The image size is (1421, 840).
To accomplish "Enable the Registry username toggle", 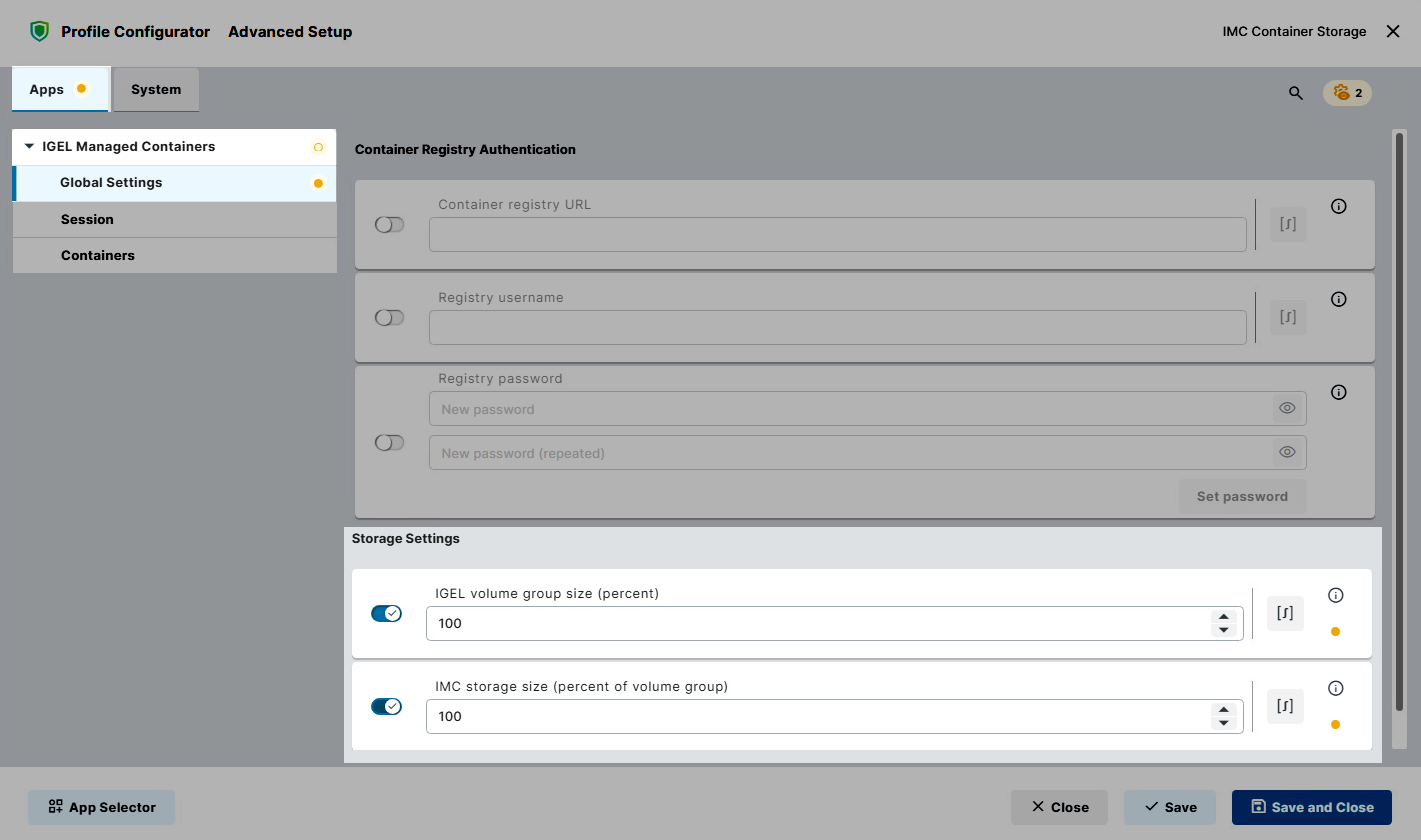I will tap(389, 317).
